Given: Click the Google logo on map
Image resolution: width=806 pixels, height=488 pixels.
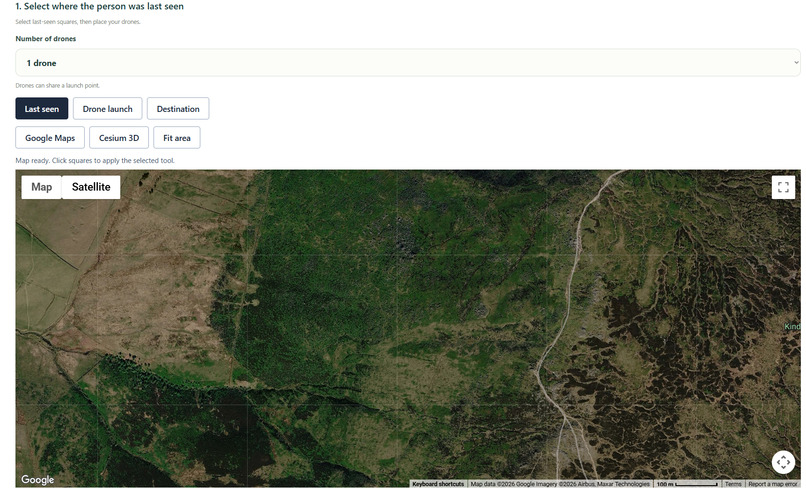Looking at the screenshot, I should [38, 479].
